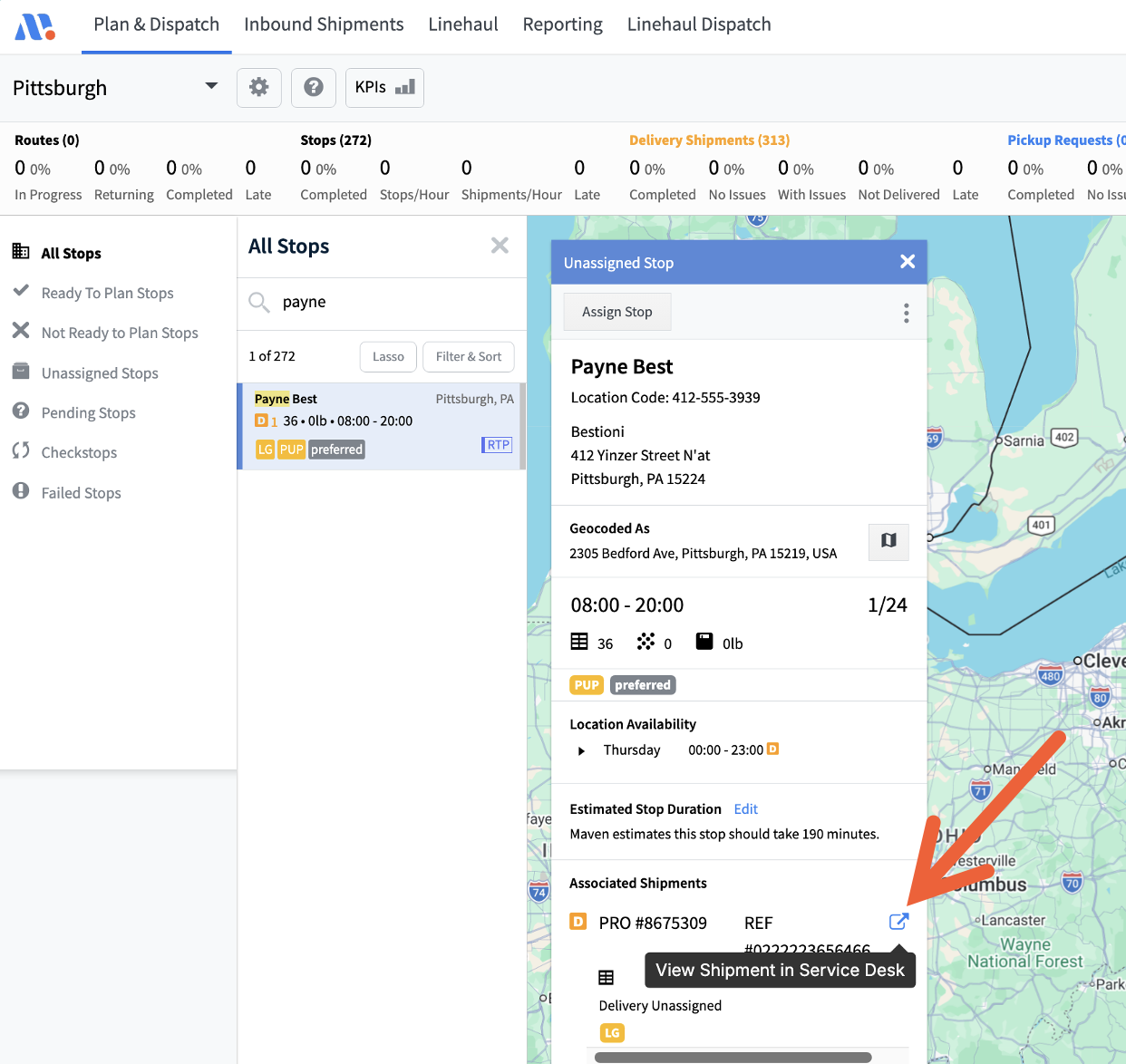
Task: Switch to the Inbound Shipments tab
Action: (x=324, y=24)
